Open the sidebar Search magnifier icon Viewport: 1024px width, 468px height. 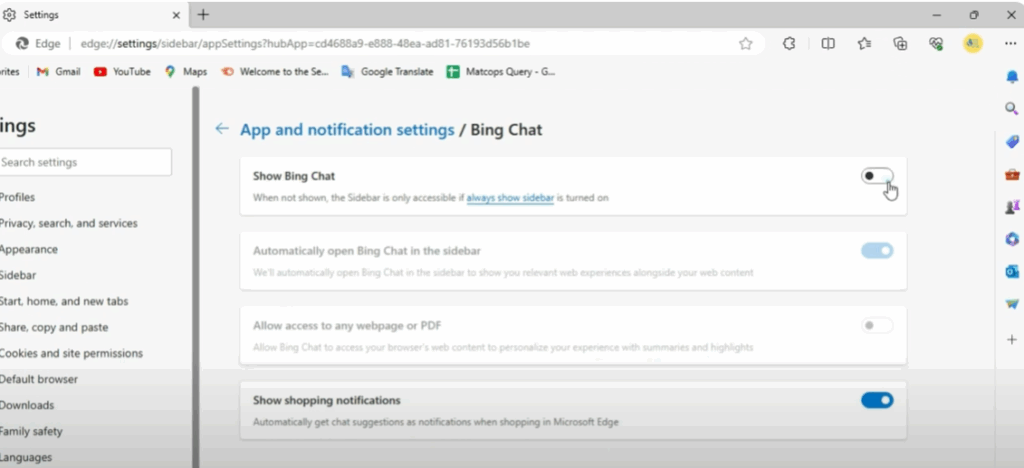click(x=1011, y=108)
